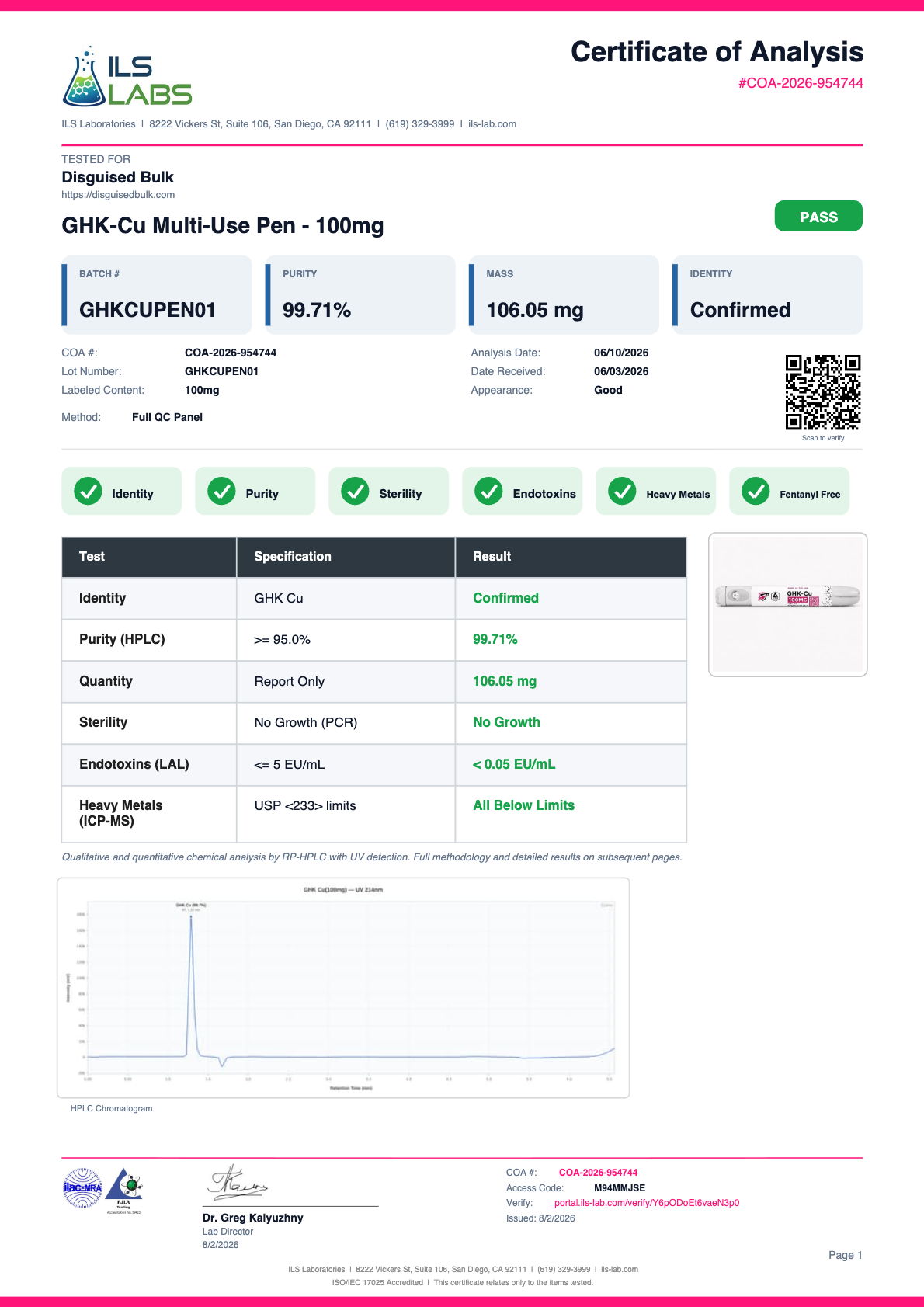The image size is (924, 1307).
Task: Open the portal.ils-lab.com verify link
Action: click(x=647, y=1203)
